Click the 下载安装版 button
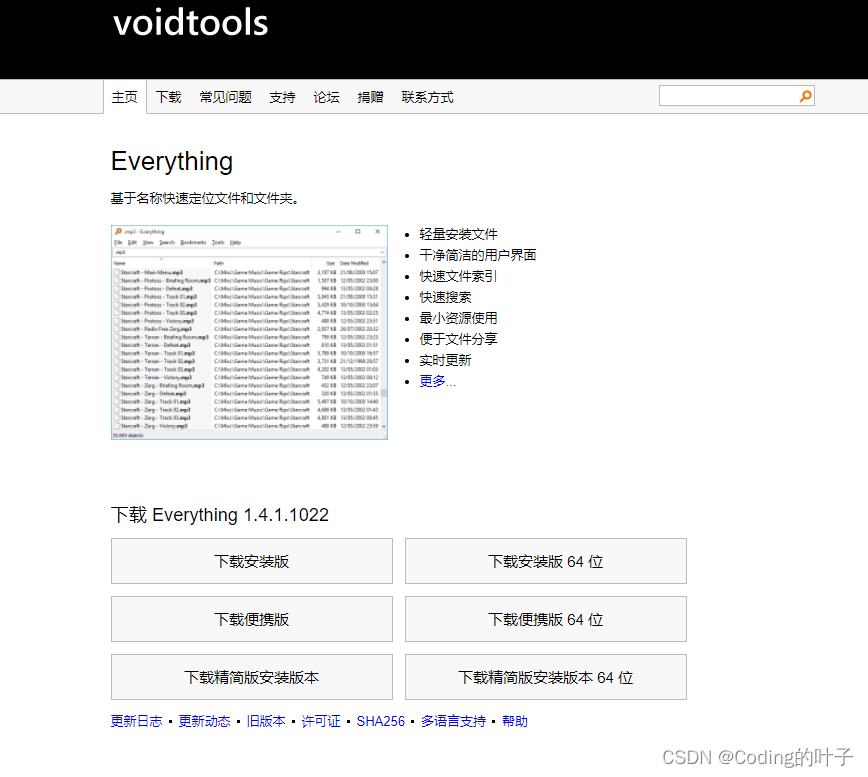Viewport: 868px width, 777px height. [250, 561]
